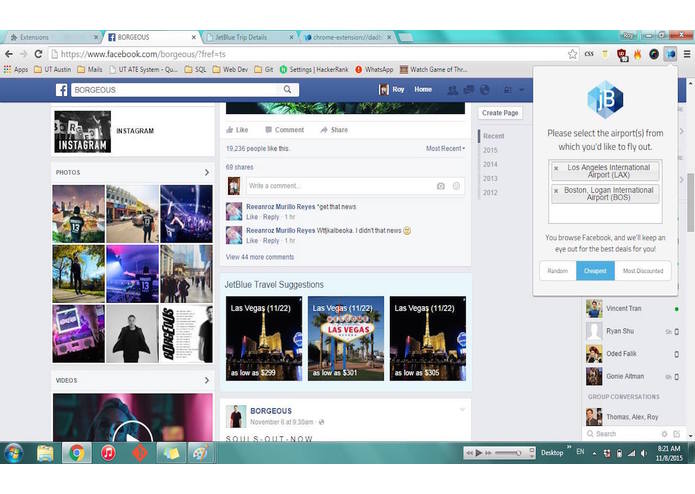Bookmark this page with the star icon
Image resolution: width=695 pixels, height=494 pixels.
[572, 54]
